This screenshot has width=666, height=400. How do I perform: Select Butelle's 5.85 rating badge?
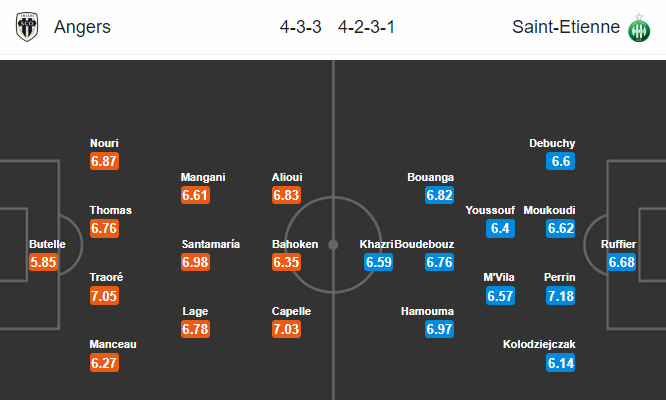(x=43, y=262)
